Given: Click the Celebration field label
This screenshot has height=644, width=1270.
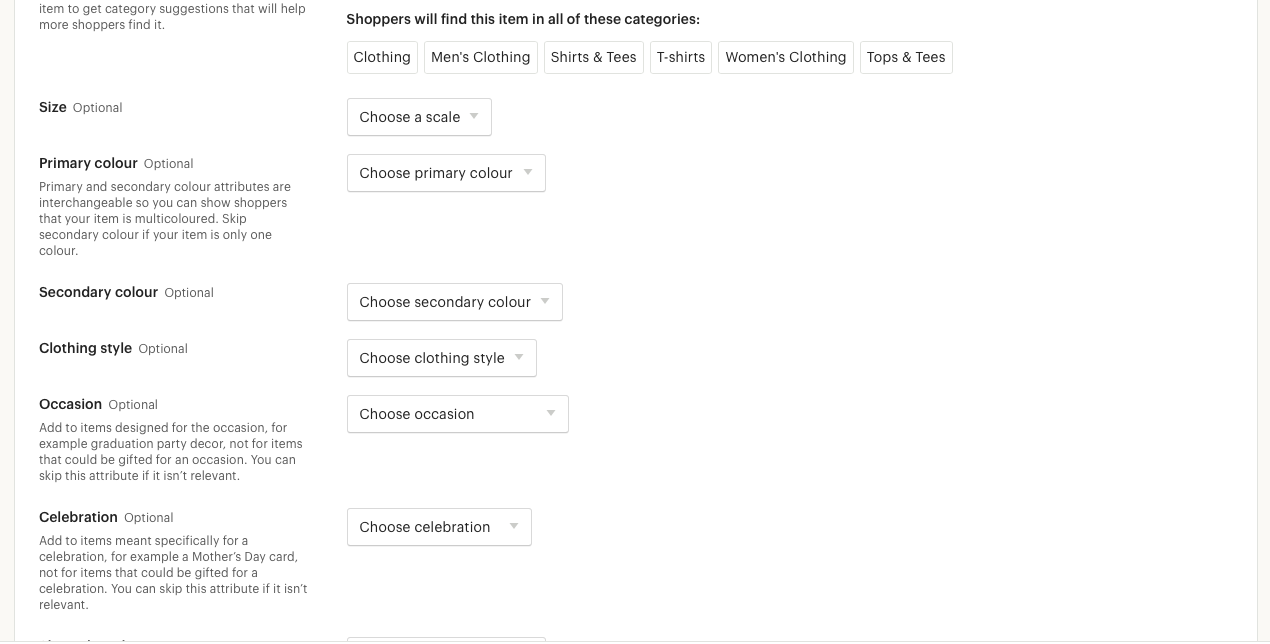Looking at the screenshot, I should coord(78,517).
